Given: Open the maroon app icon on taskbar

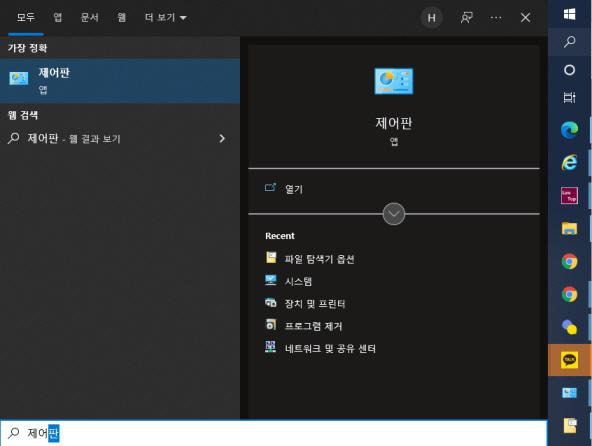Looking at the screenshot, I should point(569,196).
